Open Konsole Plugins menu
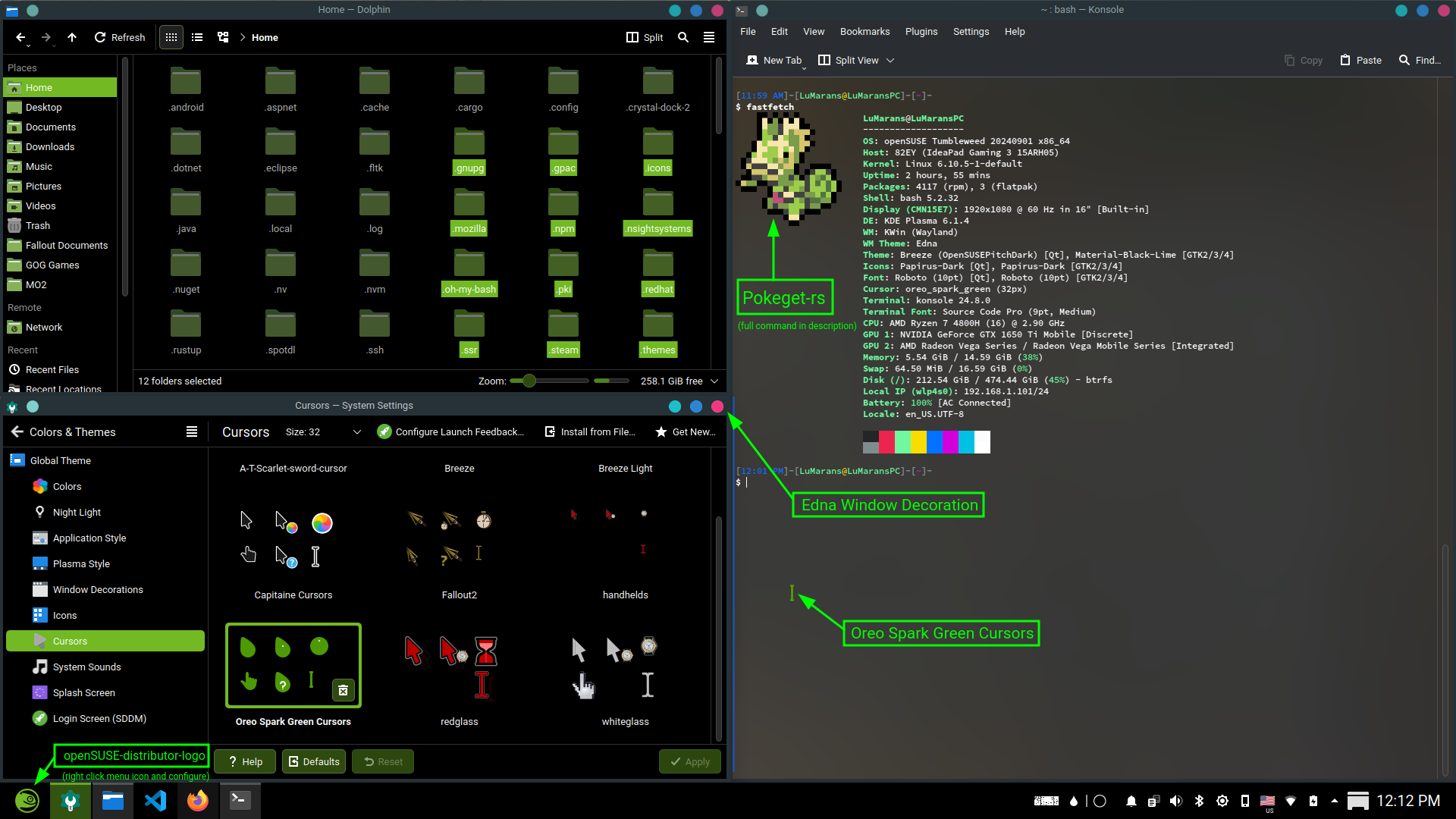The image size is (1456, 819). [921, 32]
